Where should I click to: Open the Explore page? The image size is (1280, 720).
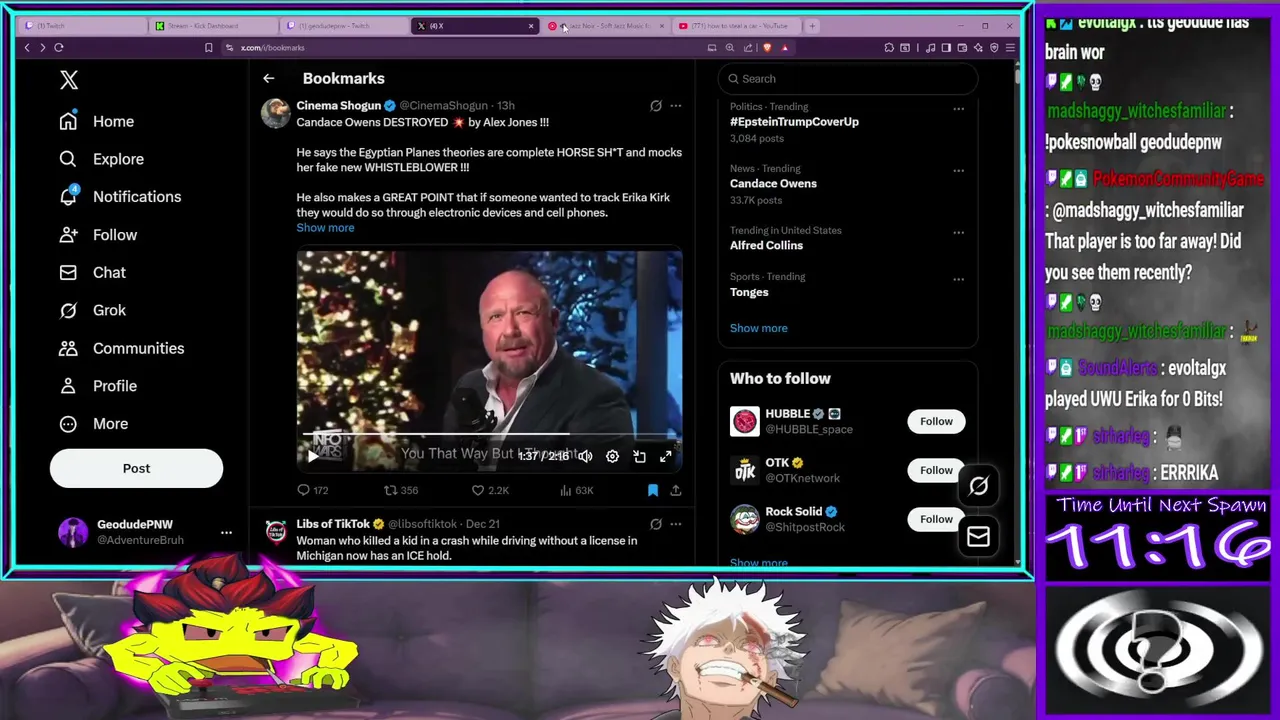pyautogui.click(x=101, y=159)
